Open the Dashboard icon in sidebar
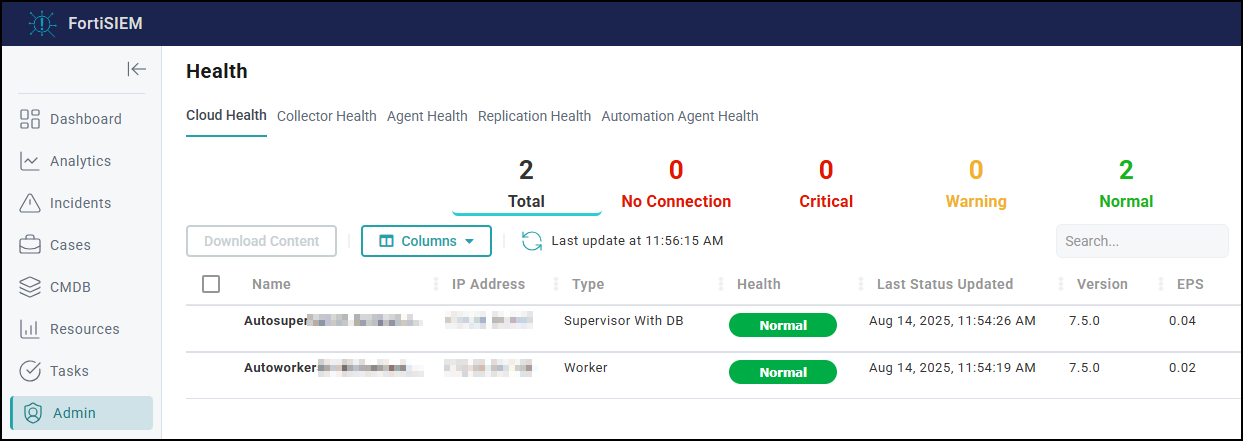Screen dimensions: 1243x441 click(x=30, y=119)
